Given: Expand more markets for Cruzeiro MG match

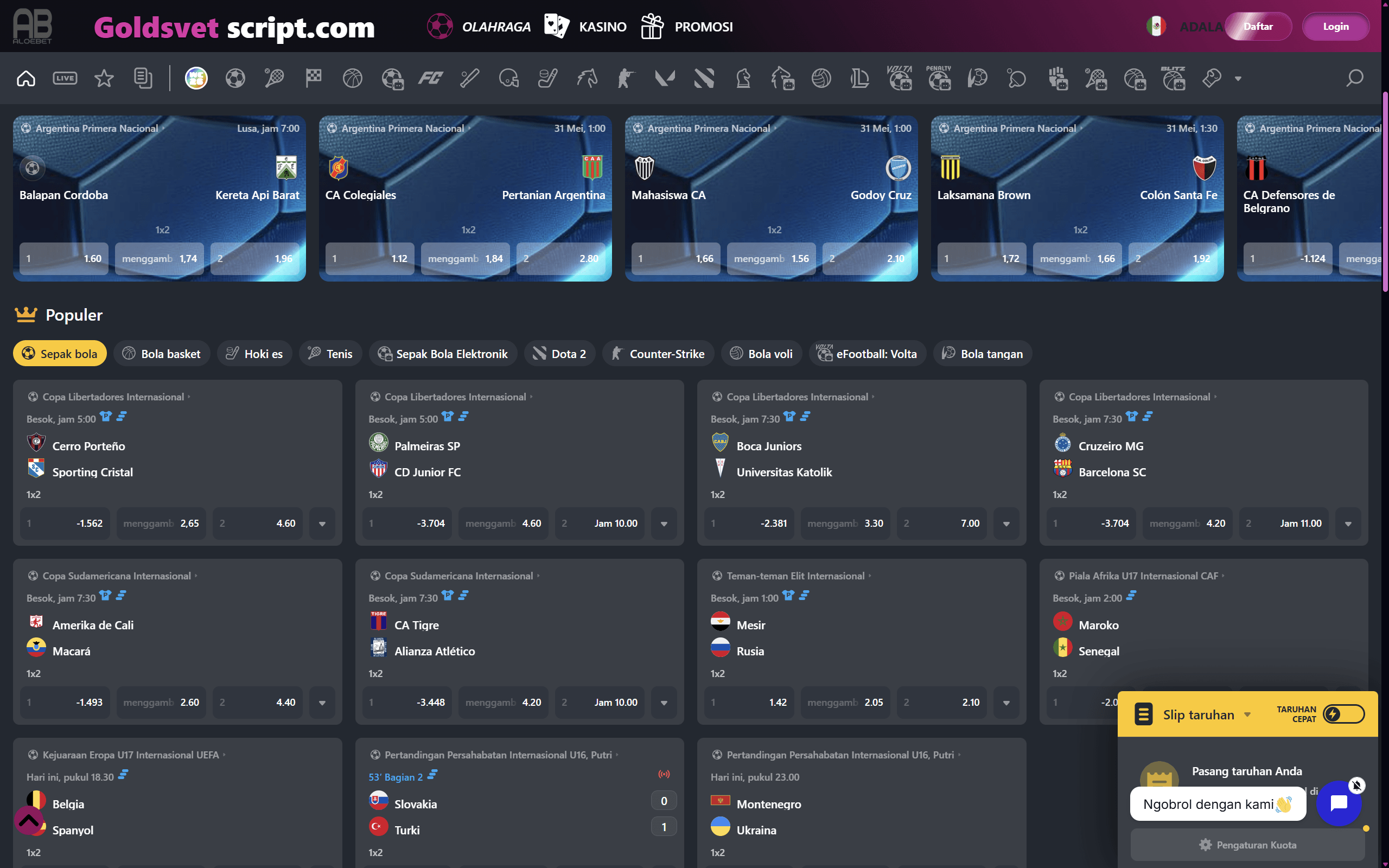Looking at the screenshot, I should coord(1348,524).
